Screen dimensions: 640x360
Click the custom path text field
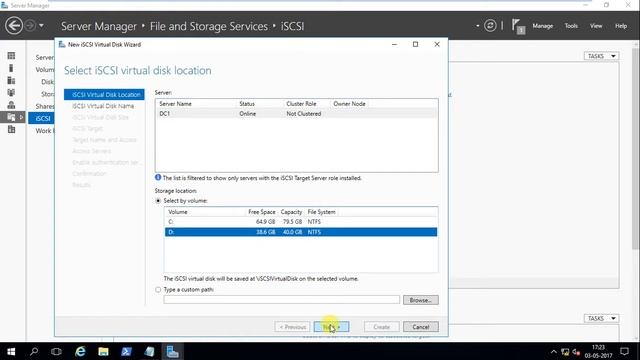coord(282,300)
